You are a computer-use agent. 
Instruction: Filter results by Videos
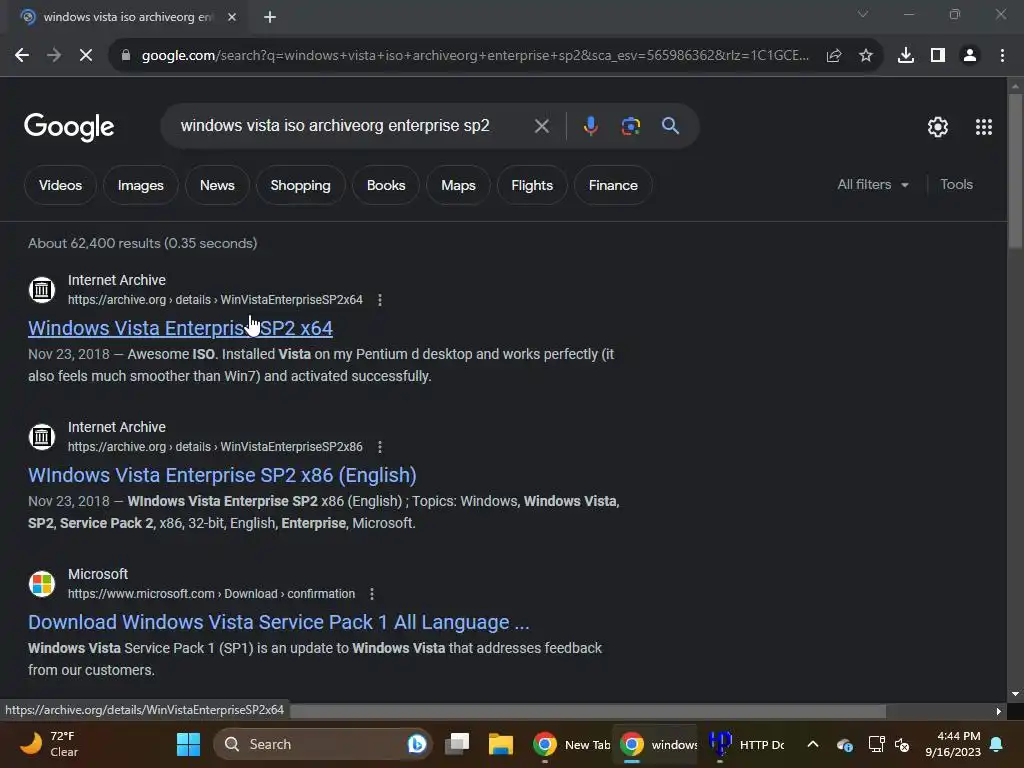pos(60,185)
